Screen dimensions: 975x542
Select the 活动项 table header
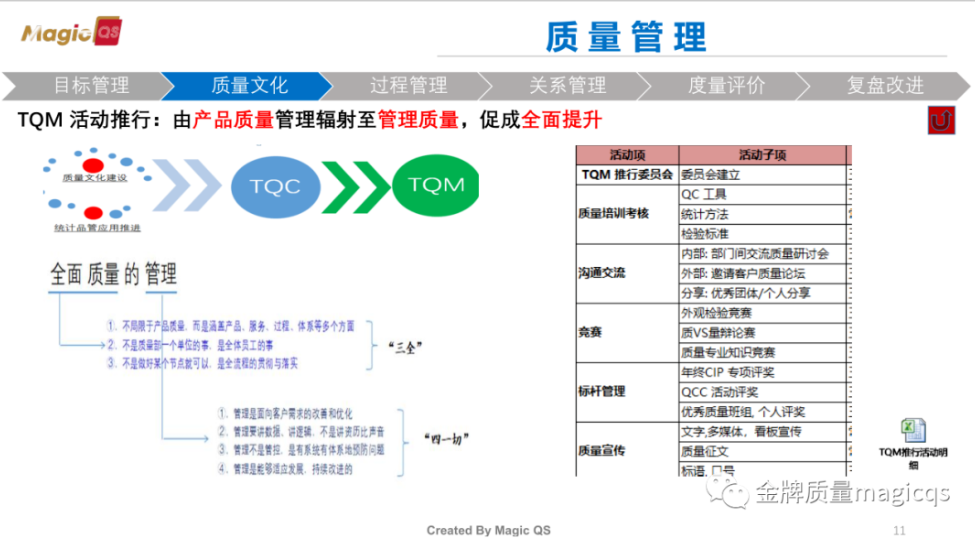[x=627, y=155]
